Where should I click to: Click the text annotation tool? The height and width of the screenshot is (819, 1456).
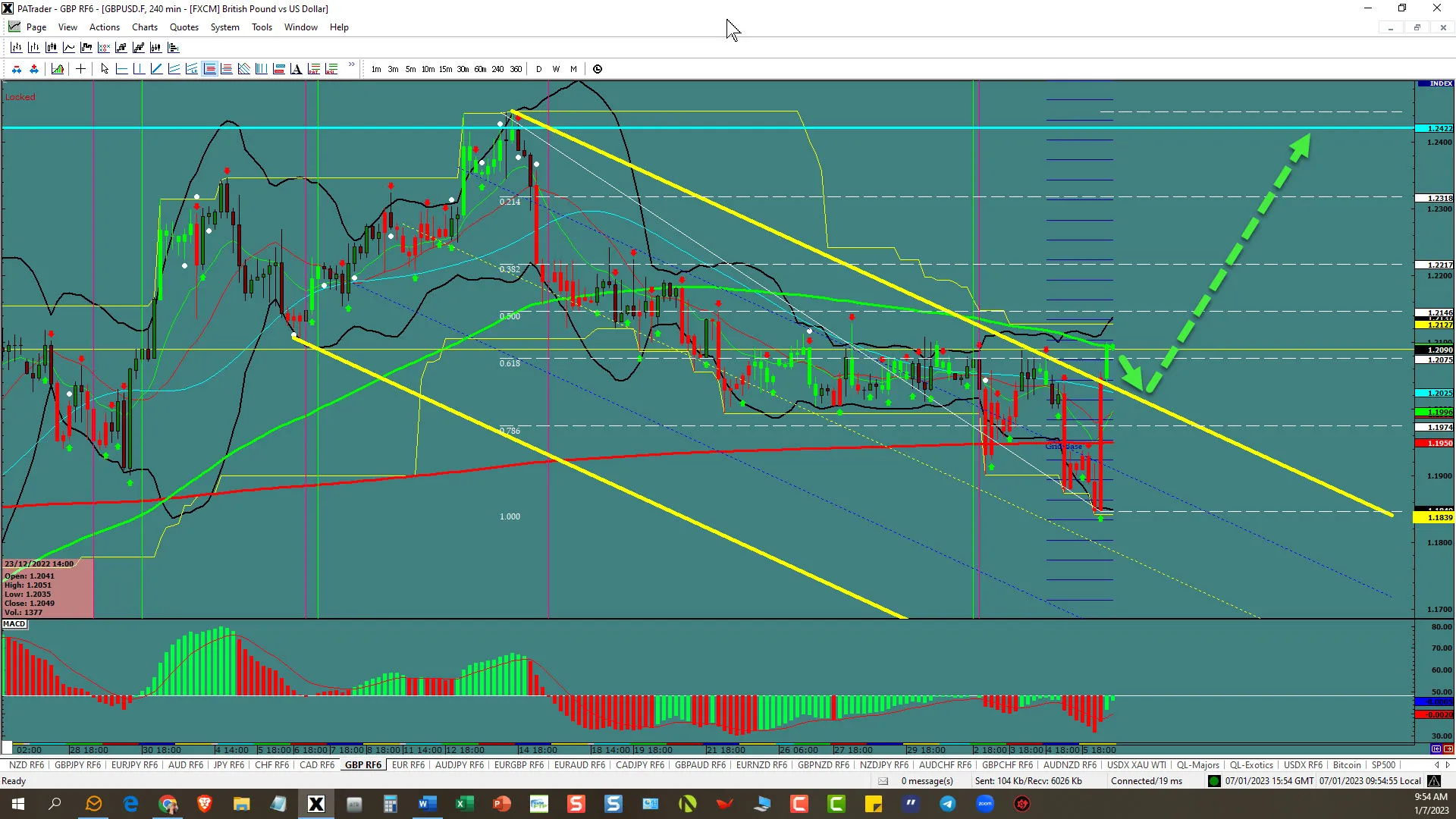coord(296,69)
